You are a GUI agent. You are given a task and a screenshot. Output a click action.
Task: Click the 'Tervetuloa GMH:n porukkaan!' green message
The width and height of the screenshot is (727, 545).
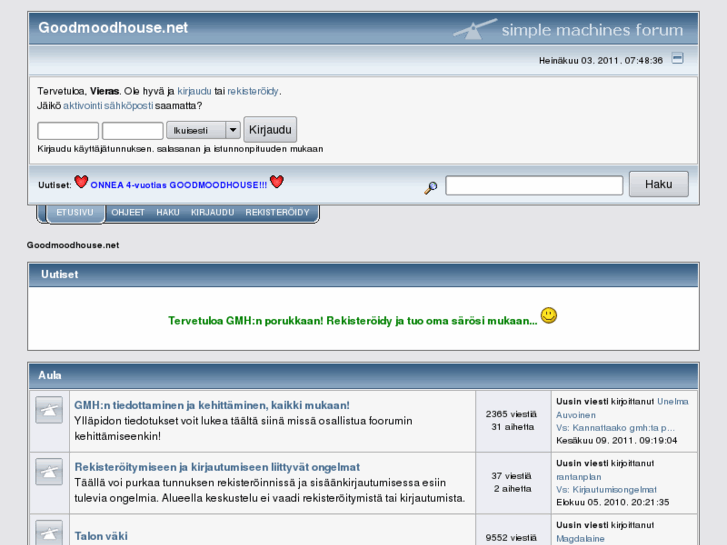point(353,321)
